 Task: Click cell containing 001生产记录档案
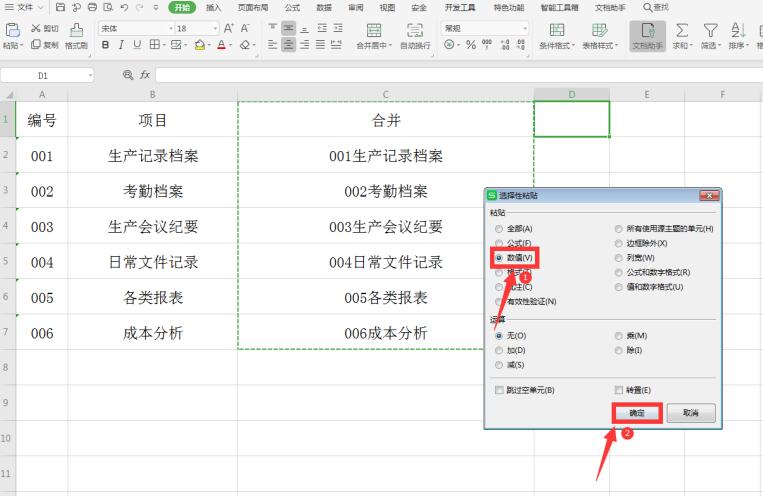point(385,156)
